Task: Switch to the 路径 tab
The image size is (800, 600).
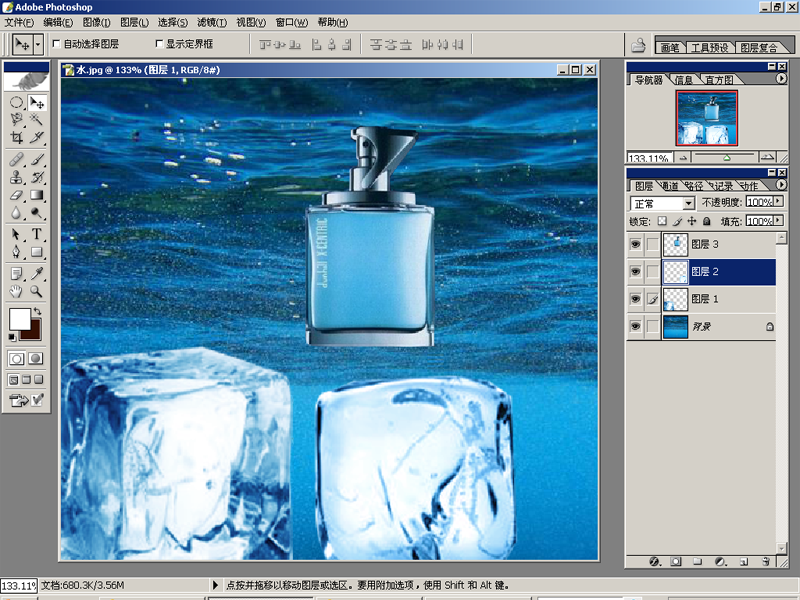Action: (694, 186)
